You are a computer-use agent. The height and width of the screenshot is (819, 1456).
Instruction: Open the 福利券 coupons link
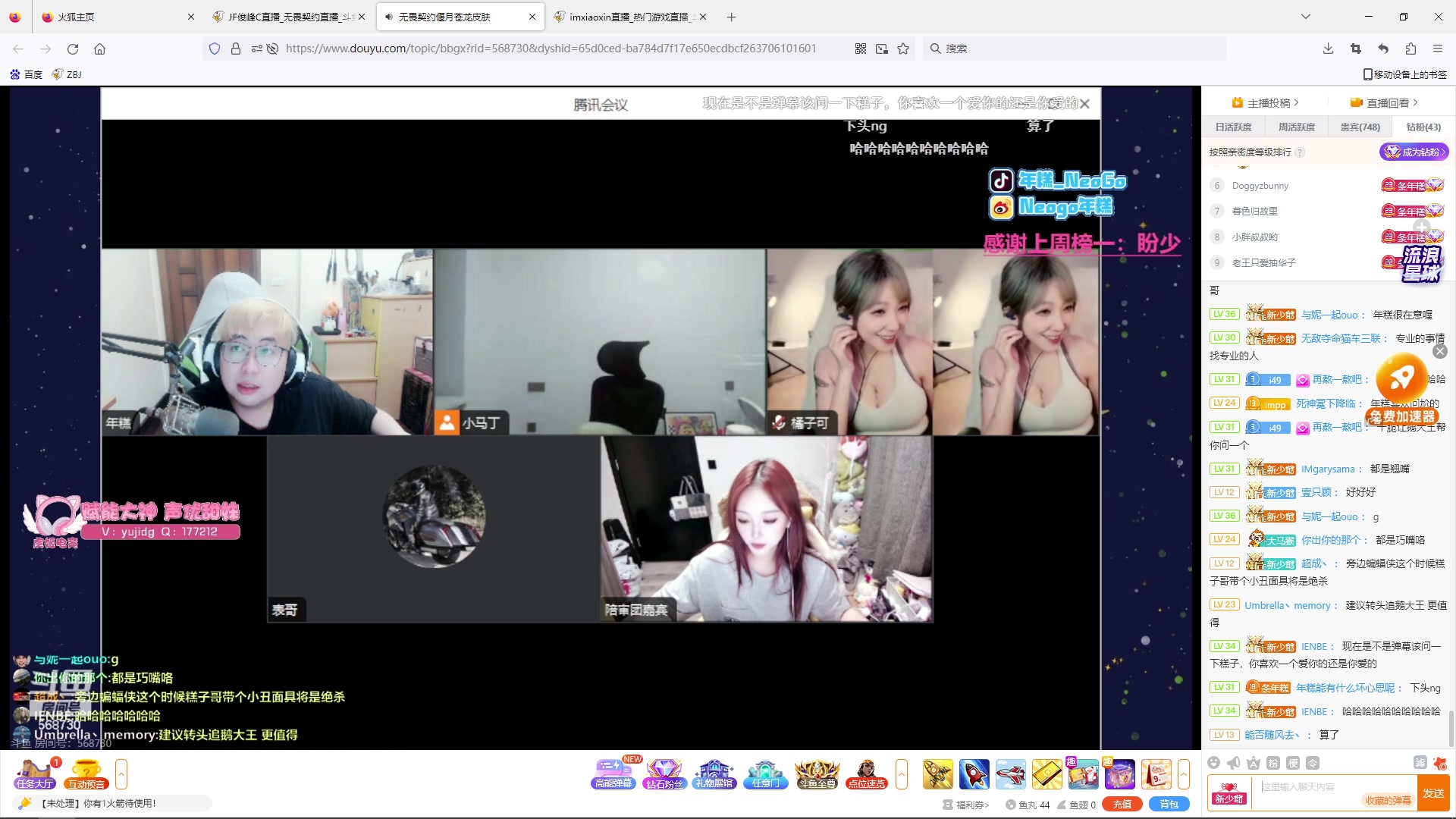pos(966,805)
